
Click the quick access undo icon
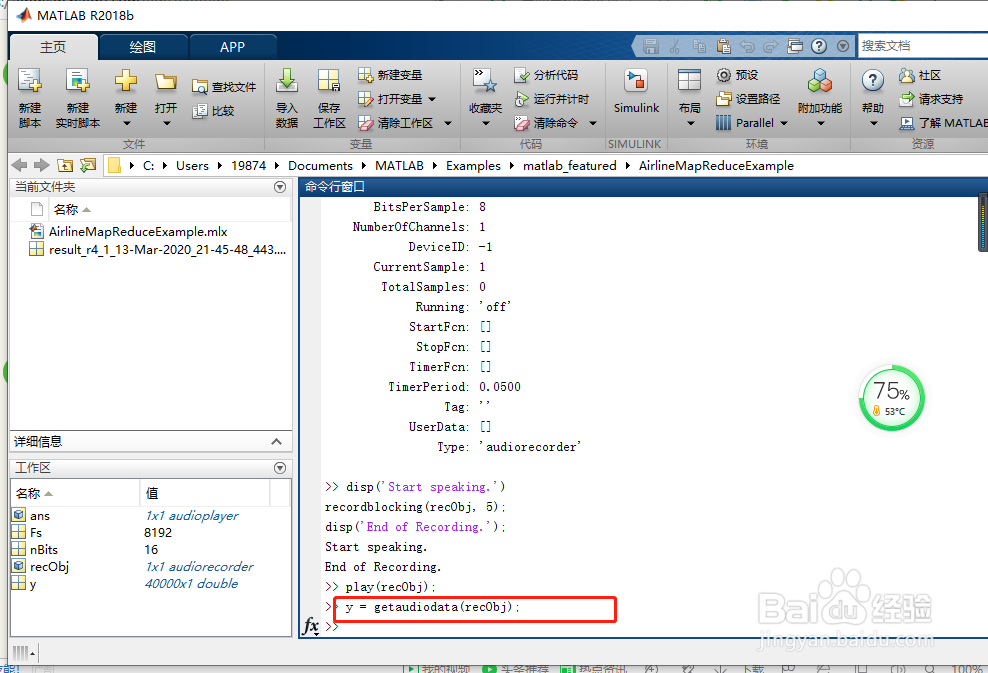(747, 46)
